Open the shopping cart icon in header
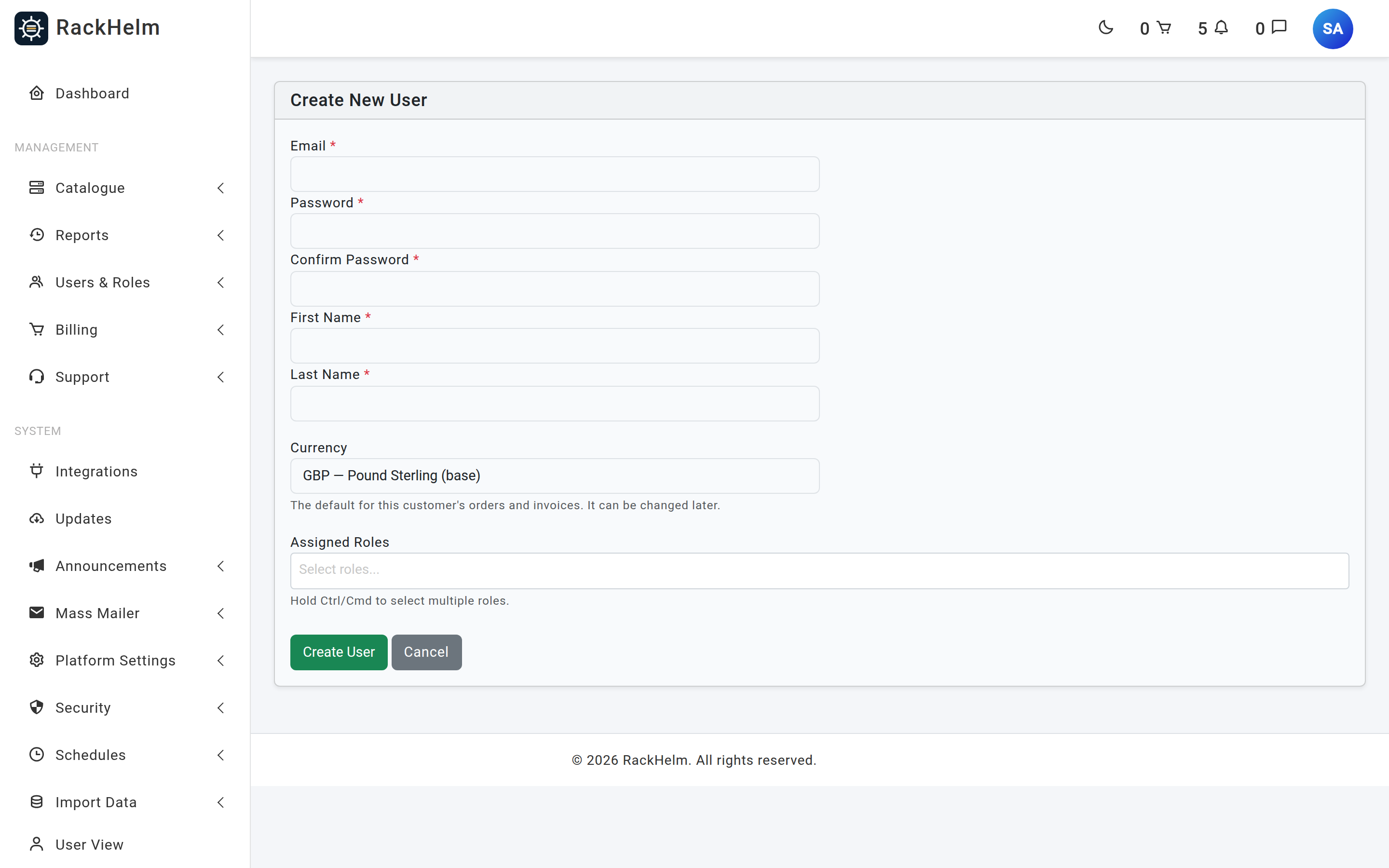The height and width of the screenshot is (868, 1389). coord(1163,27)
